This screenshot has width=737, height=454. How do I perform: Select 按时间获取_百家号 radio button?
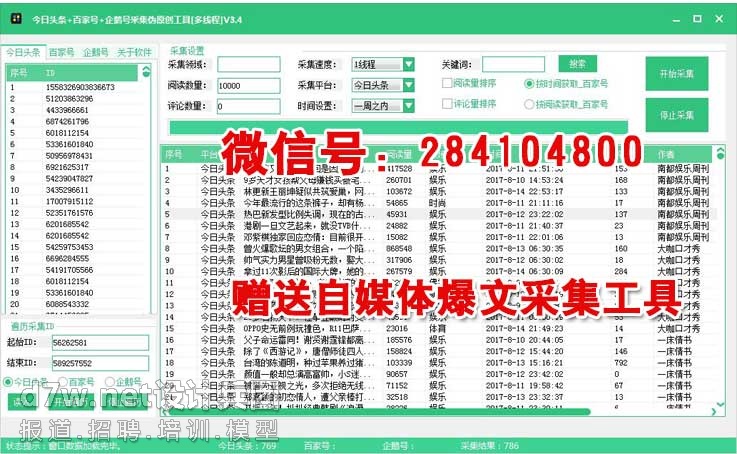529,84
